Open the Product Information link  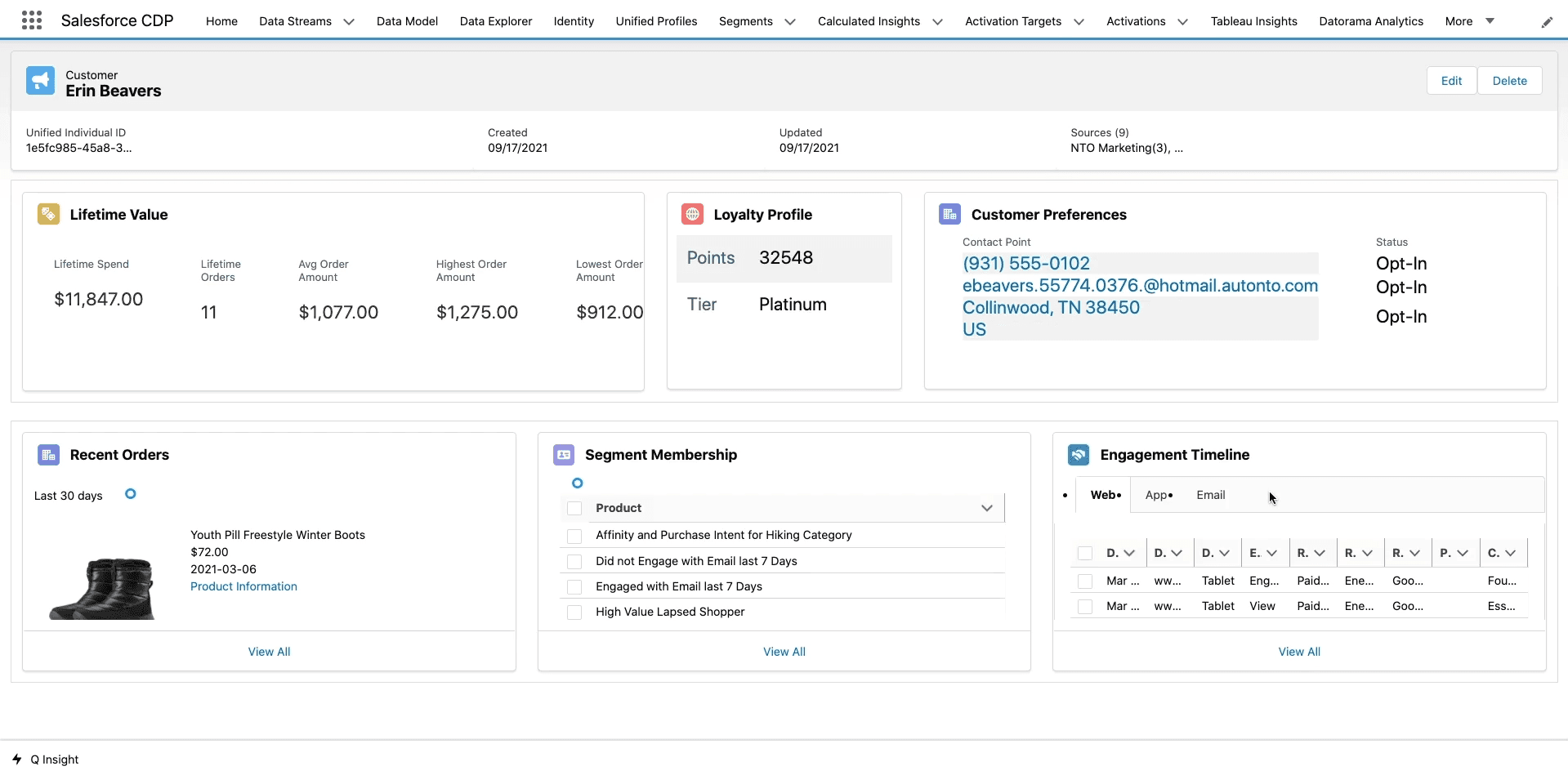pyautogui.click(x=243, y=586)
